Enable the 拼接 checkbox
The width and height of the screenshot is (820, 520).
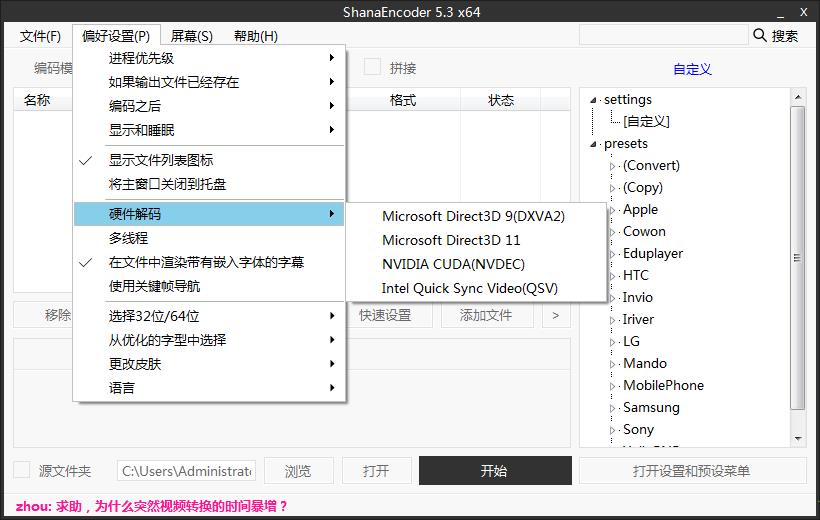pyautogui.click(x=372, y=67)
